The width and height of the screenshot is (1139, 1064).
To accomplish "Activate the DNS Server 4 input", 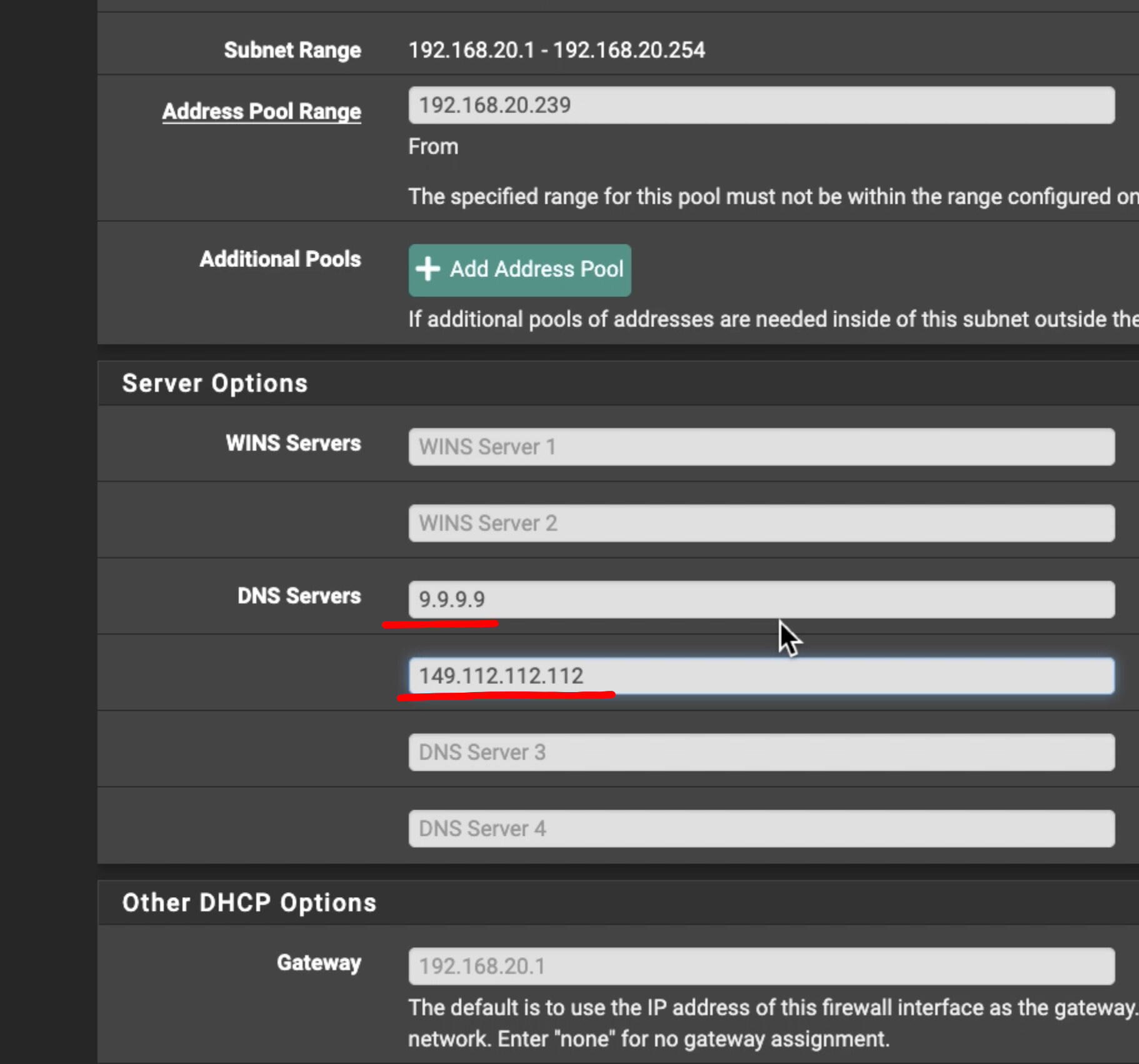I will pyautogui.click(x=761, y=828).
